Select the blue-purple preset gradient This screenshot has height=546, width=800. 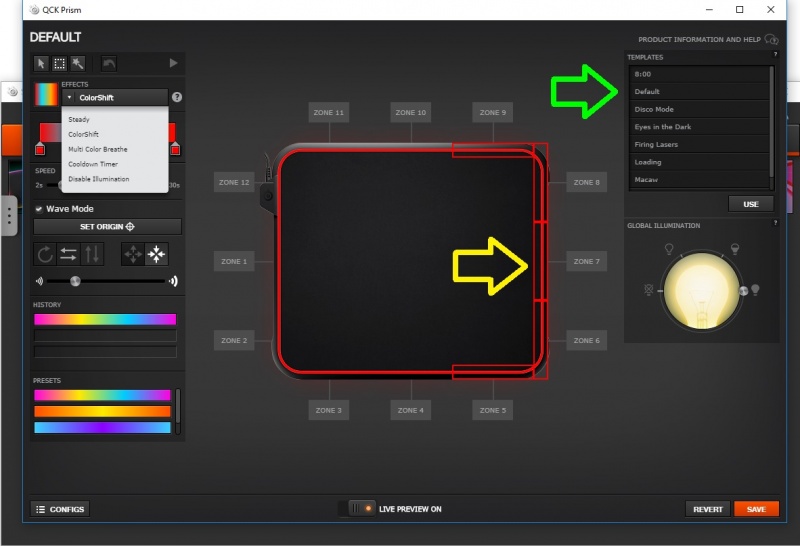[x=102, y=428]
